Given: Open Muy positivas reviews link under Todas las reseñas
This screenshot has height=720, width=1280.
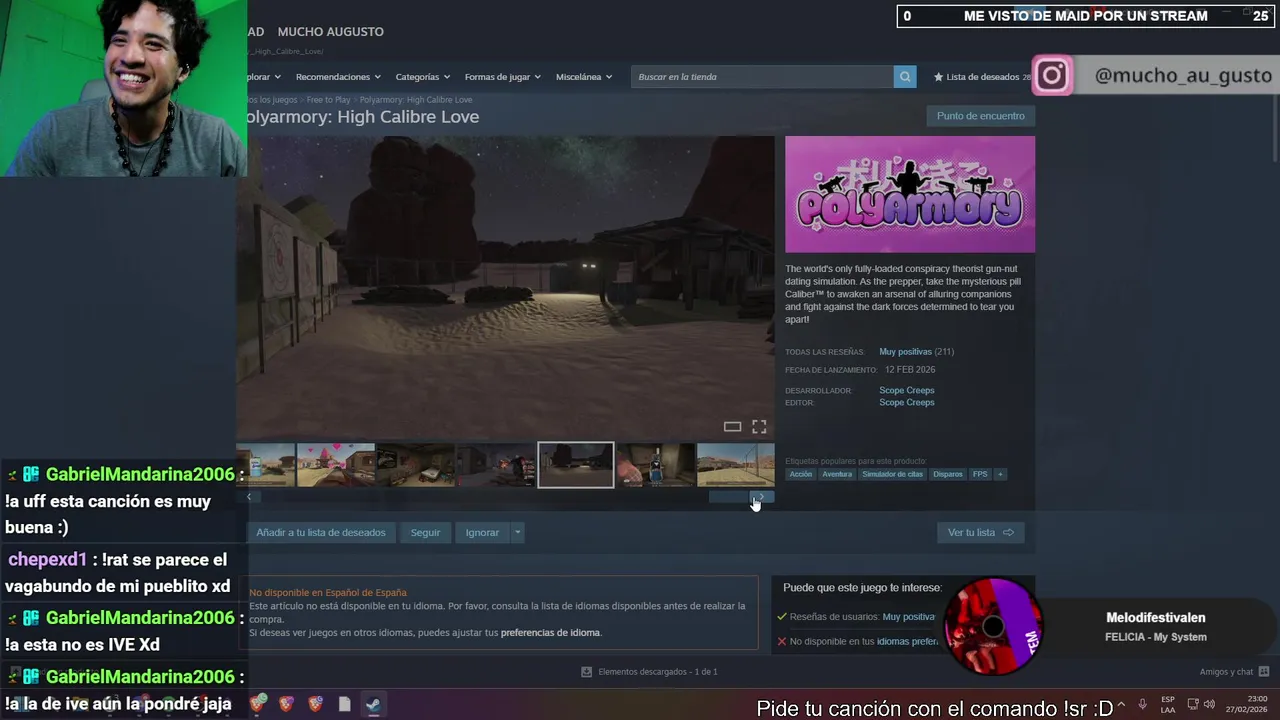Looking at the screenshot, I should click(905, 352).
